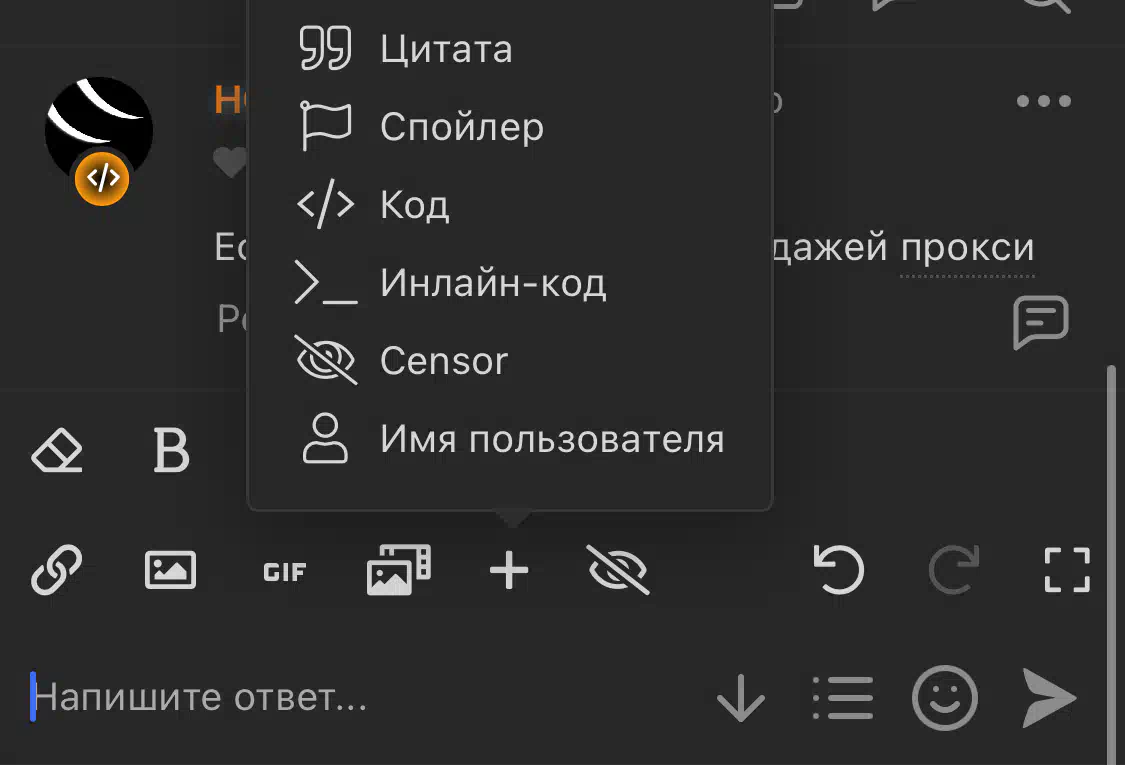The image size is (1125, 765).
Task: Toggle the crossed-eye hide content button
Action: pyautogui.click(x=618, y=570)
